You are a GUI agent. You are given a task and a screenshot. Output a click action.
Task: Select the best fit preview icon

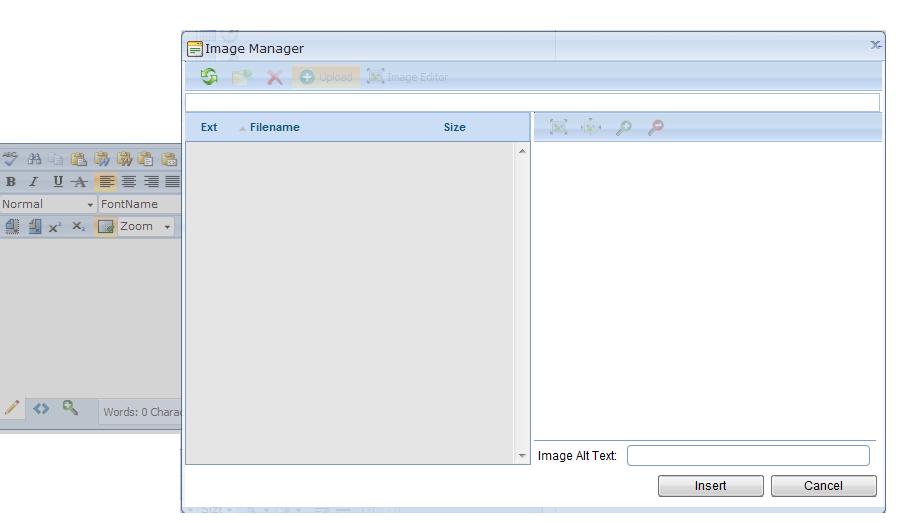coord(558,127)
